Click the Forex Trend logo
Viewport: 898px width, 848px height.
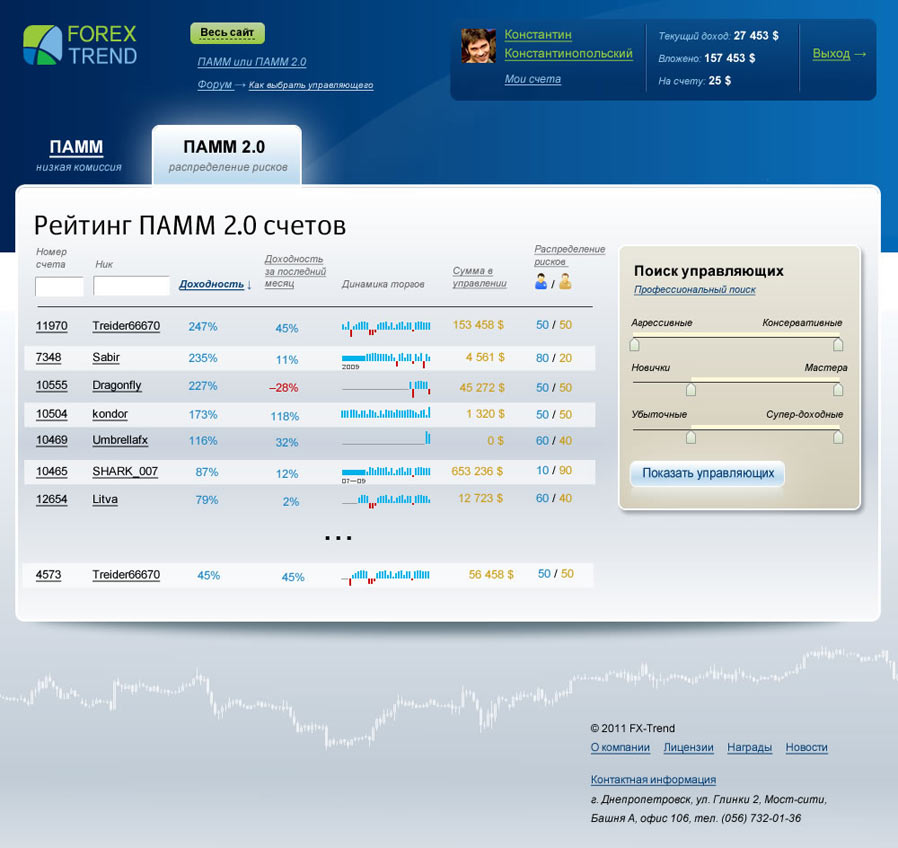[80, 45]
